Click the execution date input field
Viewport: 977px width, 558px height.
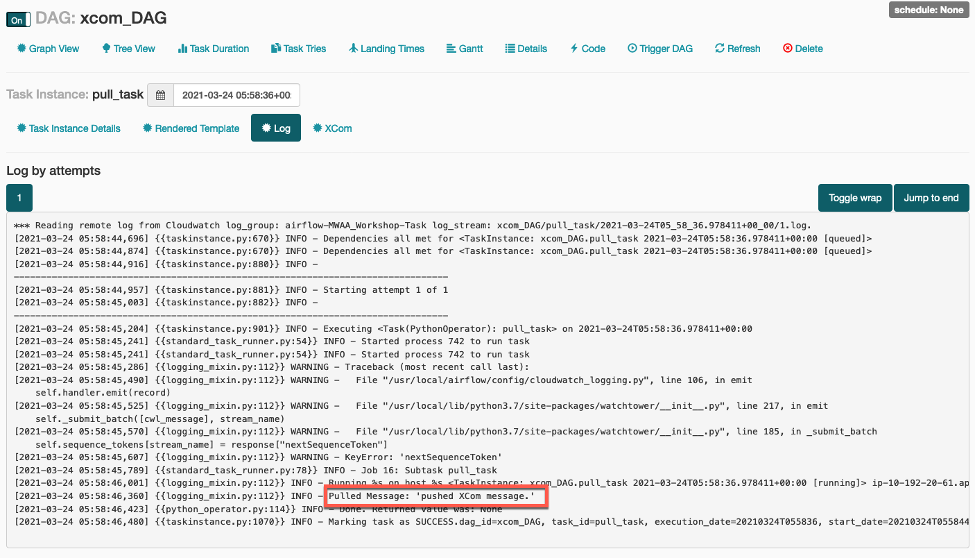pyautogui.click(x=236, y=96)
